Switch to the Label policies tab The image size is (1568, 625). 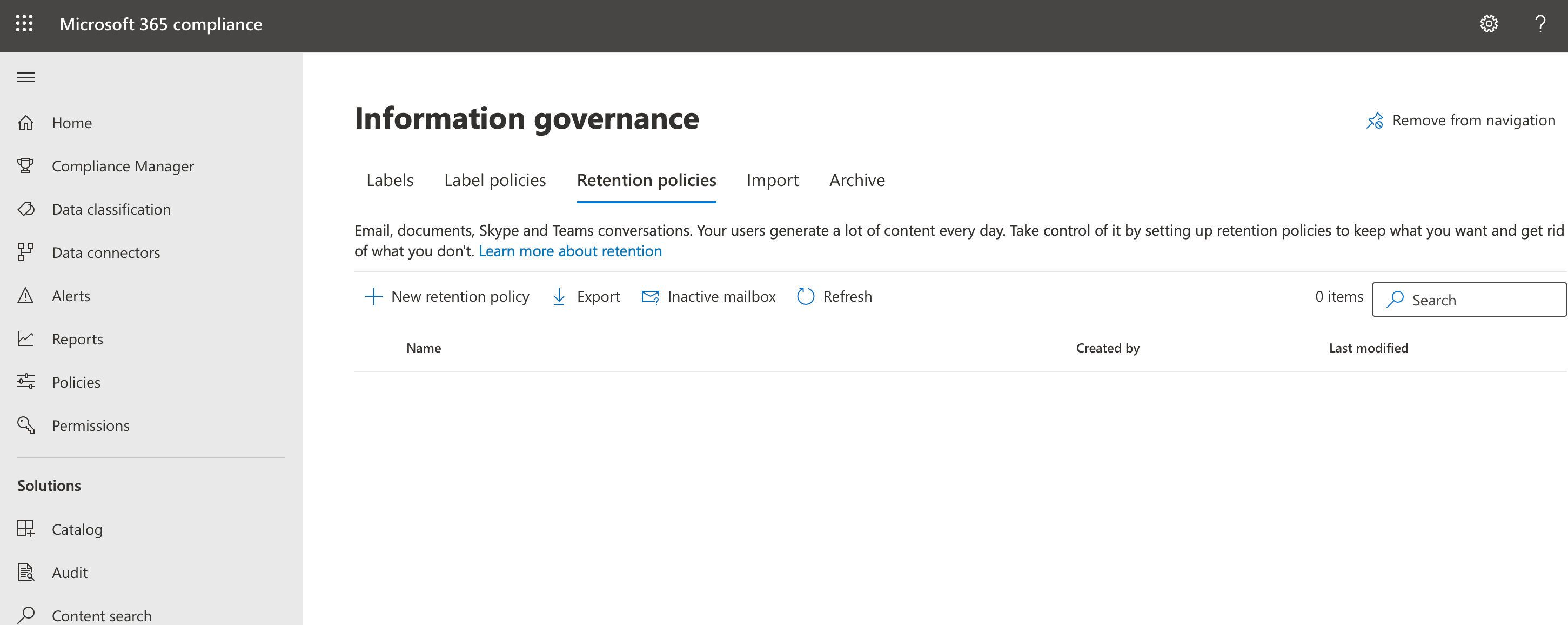(494, 179)
